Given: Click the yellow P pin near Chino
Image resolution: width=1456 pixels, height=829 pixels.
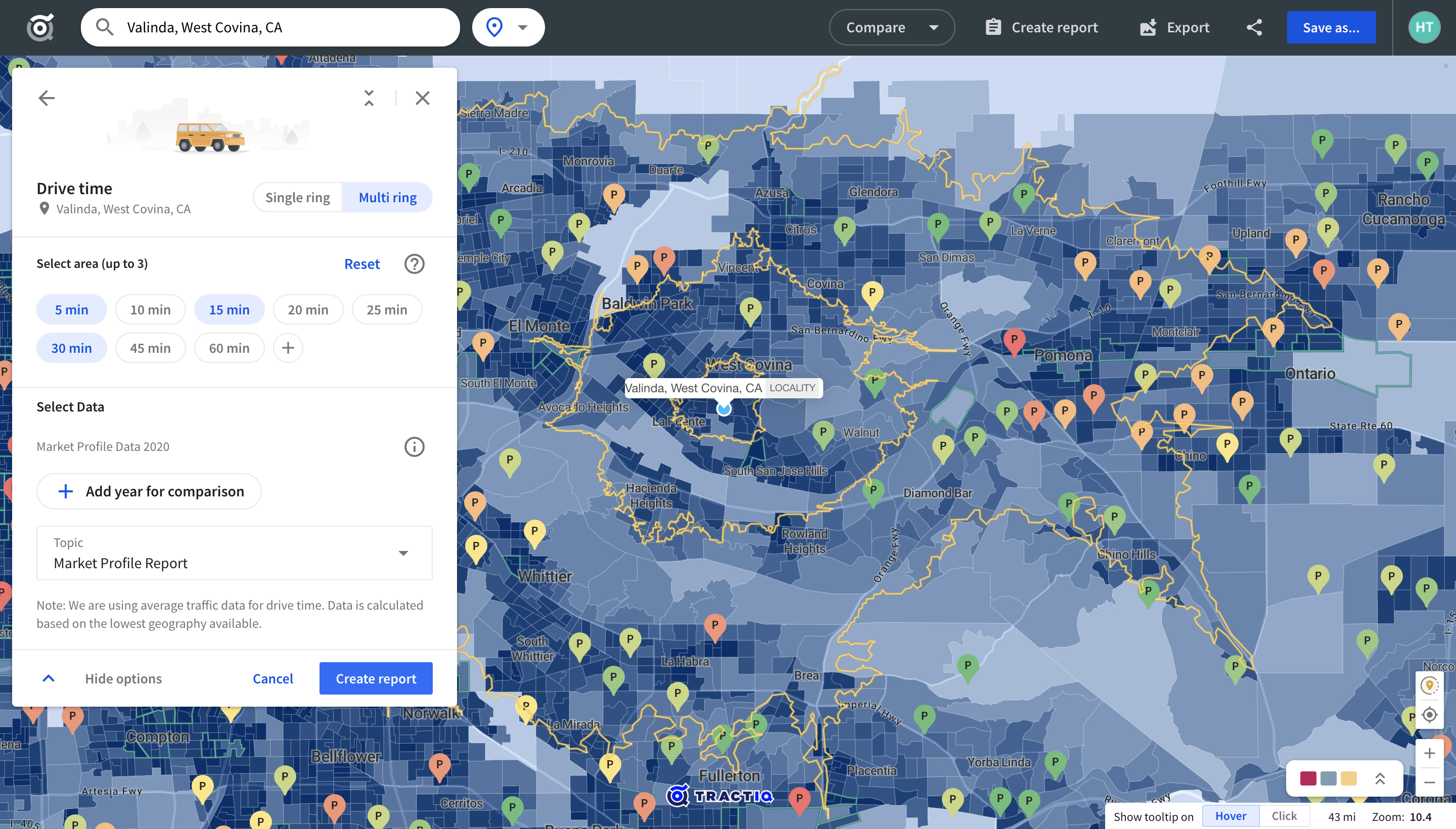Looking at the screenshot, I should point(1226,446).
